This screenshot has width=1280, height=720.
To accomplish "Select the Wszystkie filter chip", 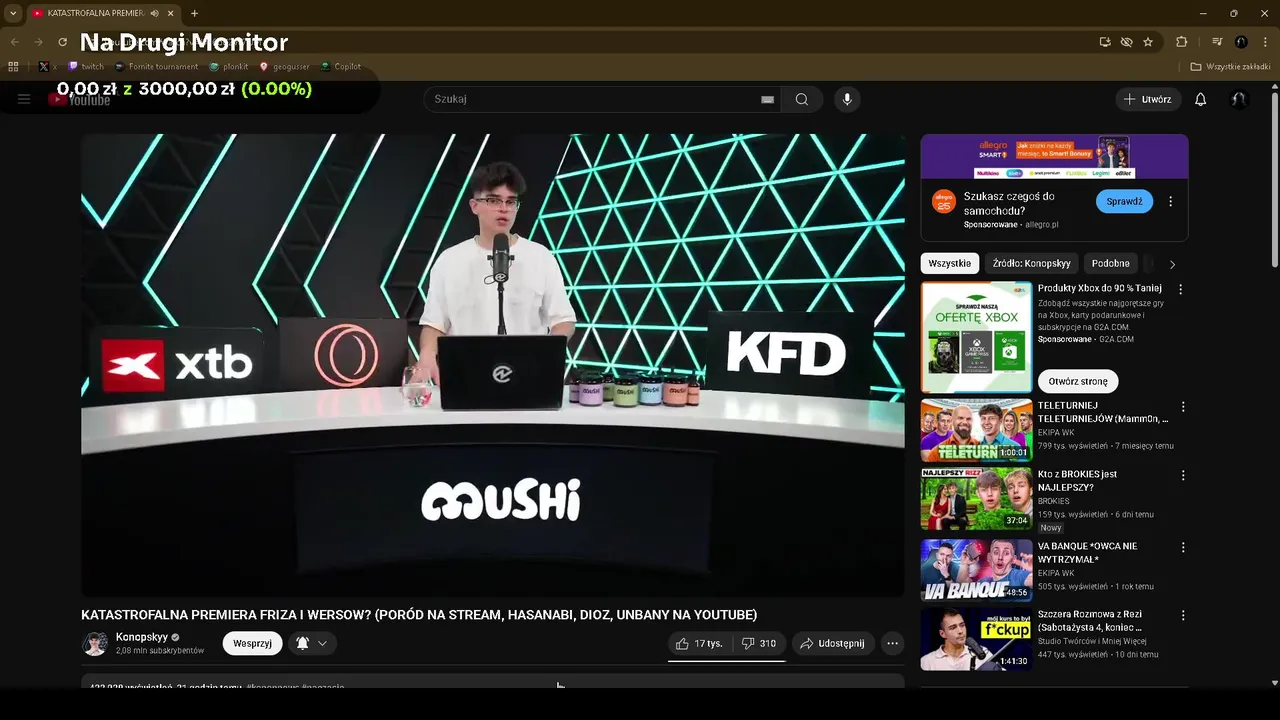I will 949,263.
